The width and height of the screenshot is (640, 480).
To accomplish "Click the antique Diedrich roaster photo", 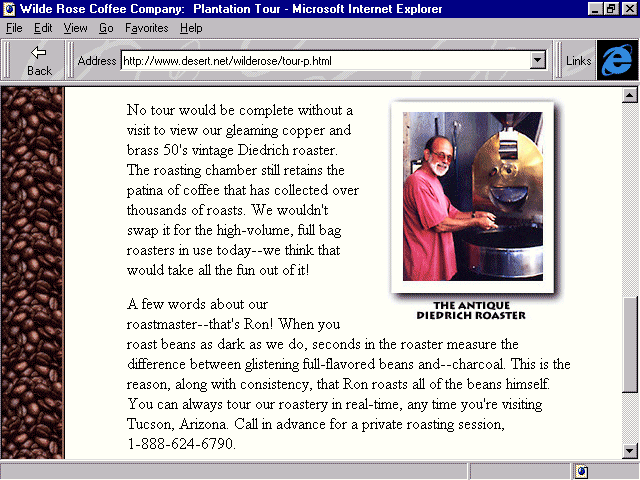I will [x=473, y=196].
